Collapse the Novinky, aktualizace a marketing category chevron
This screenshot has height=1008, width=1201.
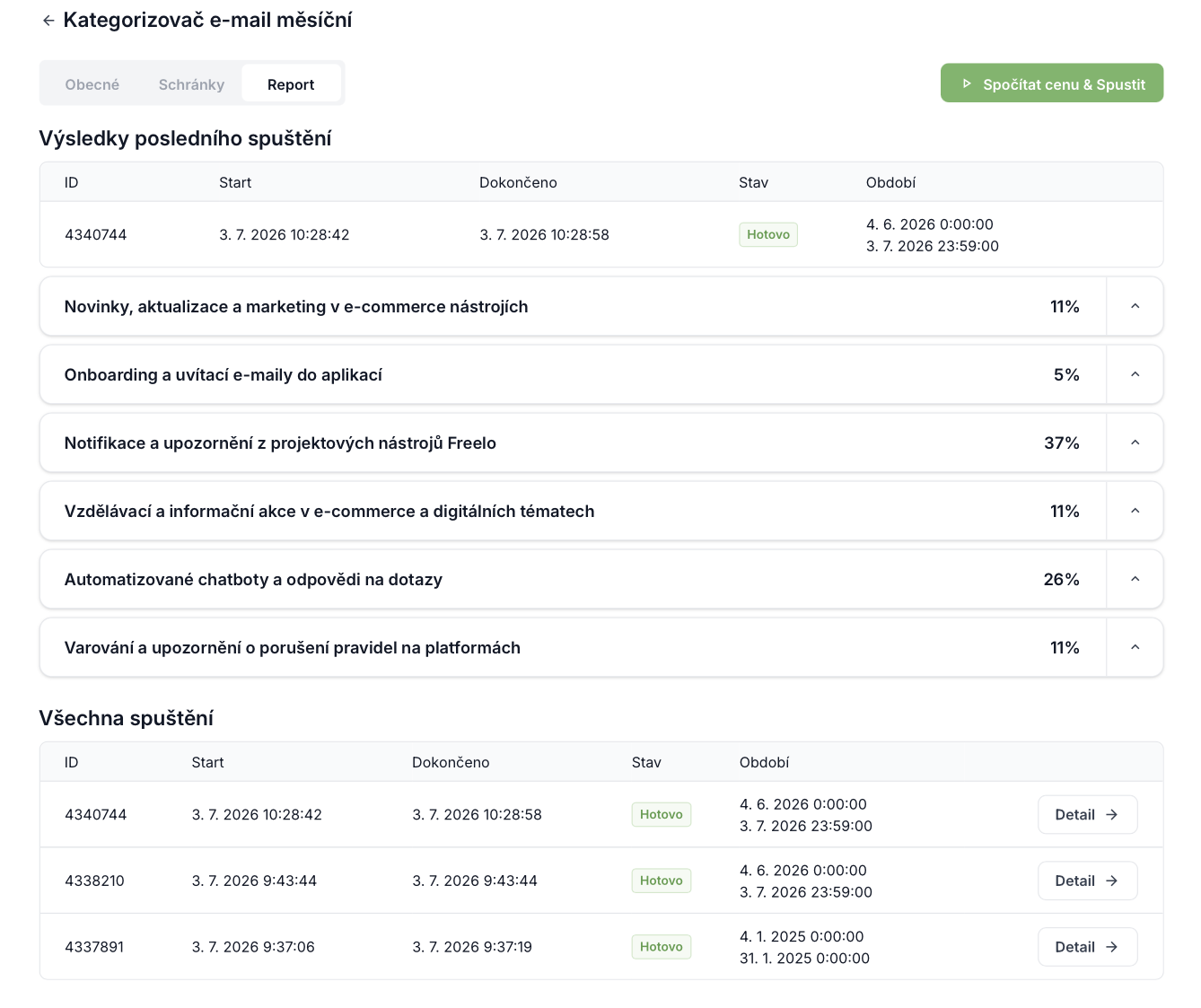(x=1135, y=307)
